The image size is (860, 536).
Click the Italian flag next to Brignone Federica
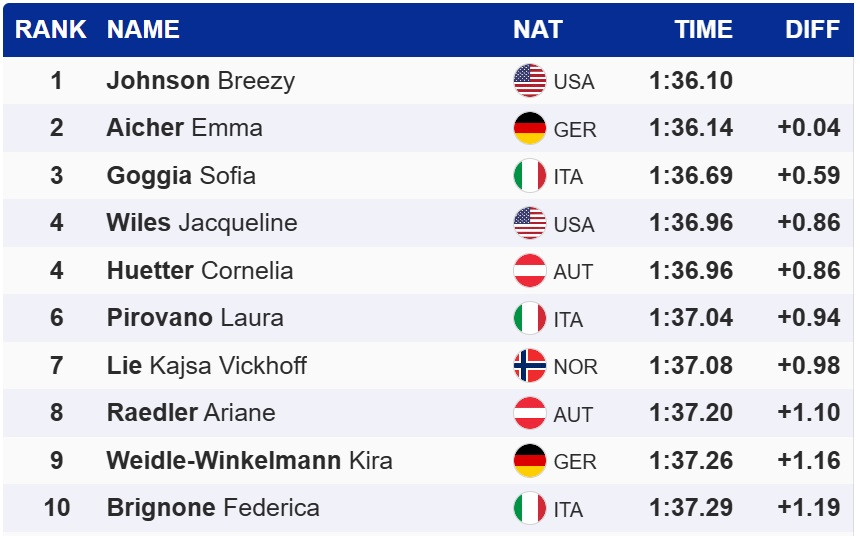(529, 508)
